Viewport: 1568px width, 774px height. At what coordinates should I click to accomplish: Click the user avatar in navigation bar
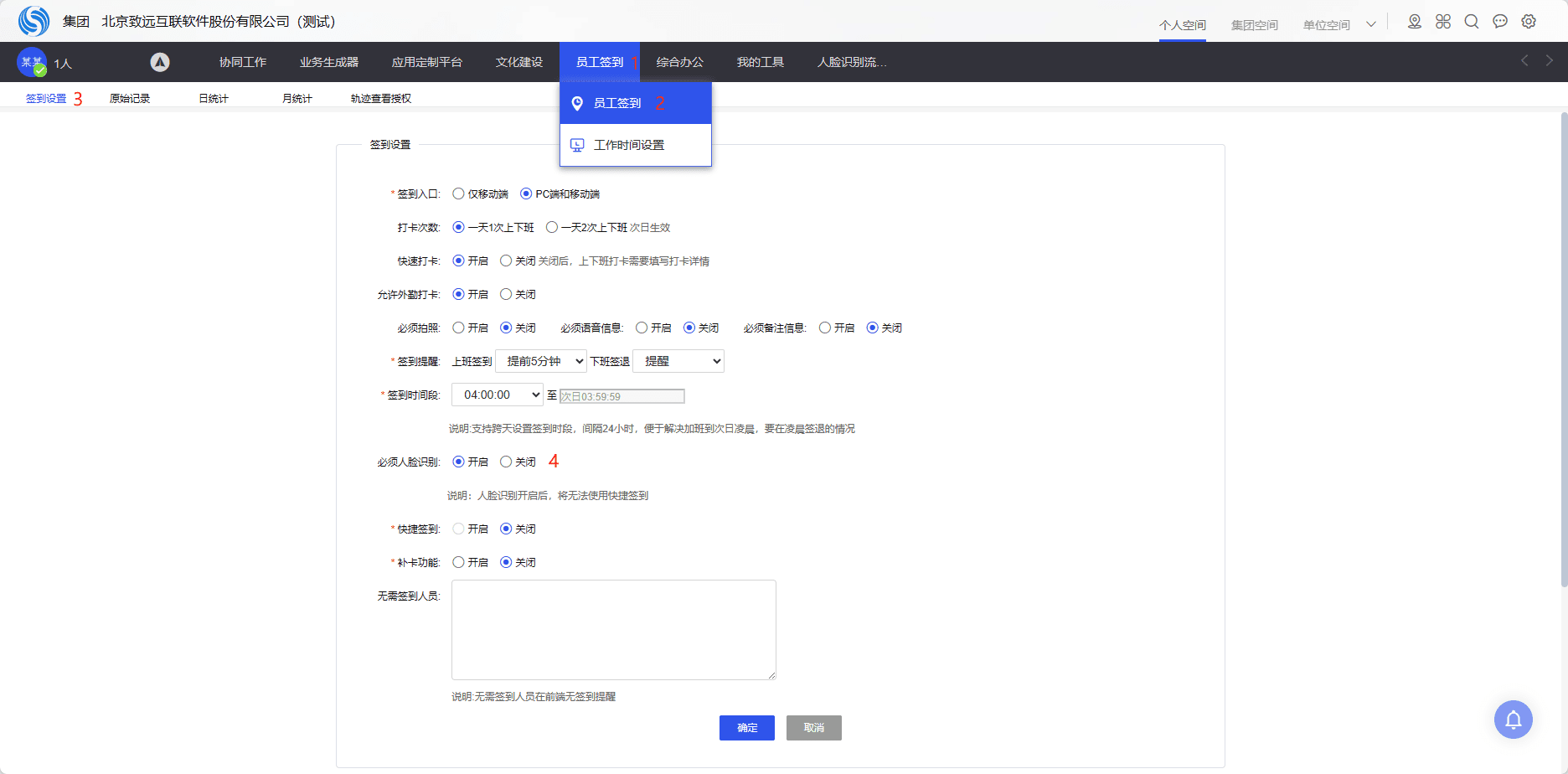coord(32,62)
